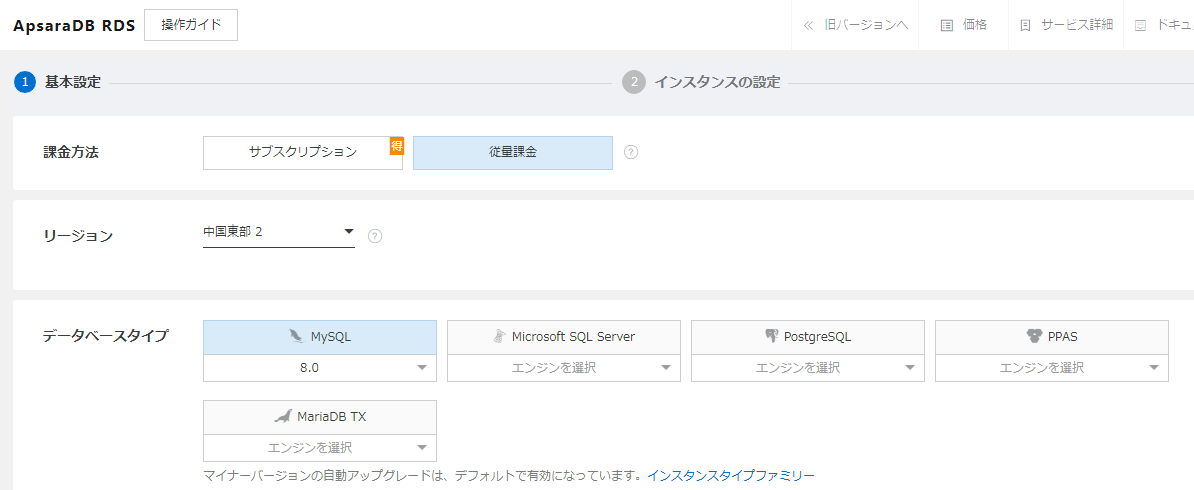
Task: Open PostgreSQL engine selection dropdown
Action: tap(808, 368)
